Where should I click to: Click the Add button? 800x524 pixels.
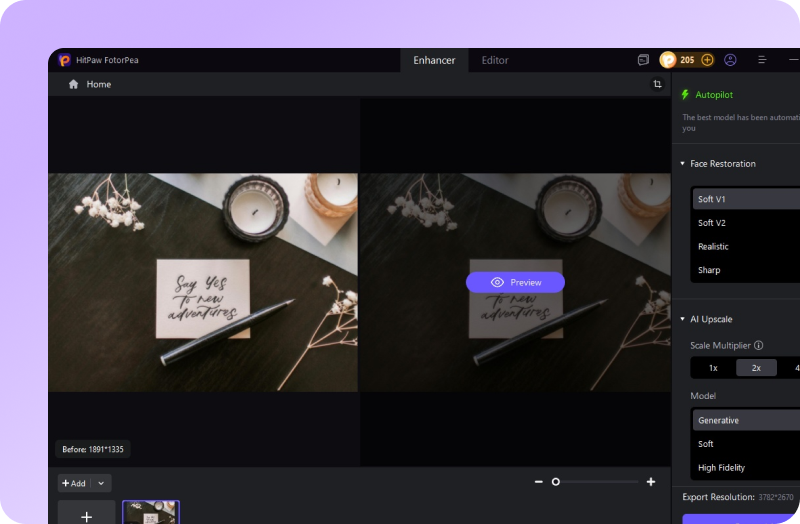(74, 483)
